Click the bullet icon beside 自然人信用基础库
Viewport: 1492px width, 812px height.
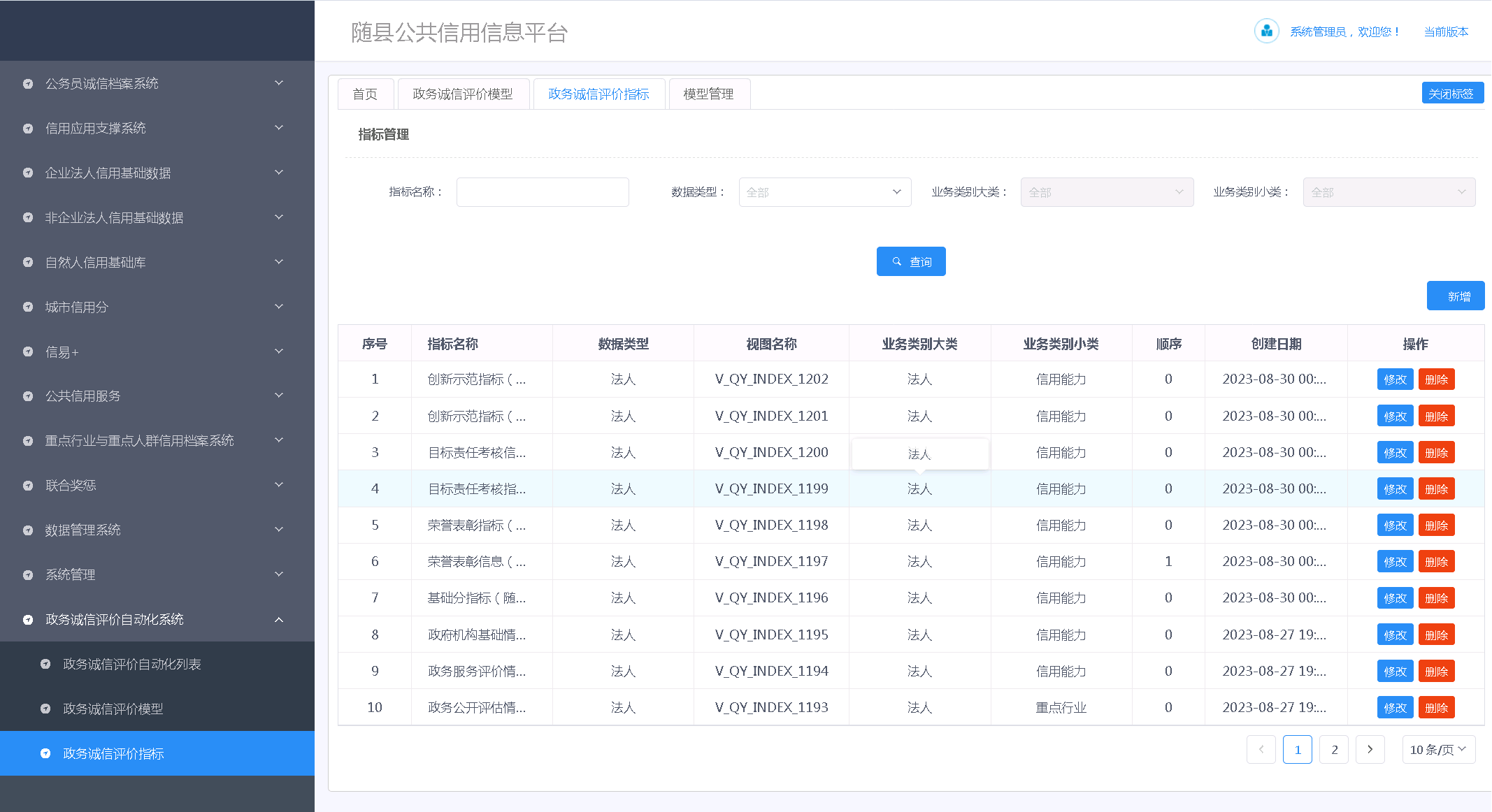click(28, 262)
